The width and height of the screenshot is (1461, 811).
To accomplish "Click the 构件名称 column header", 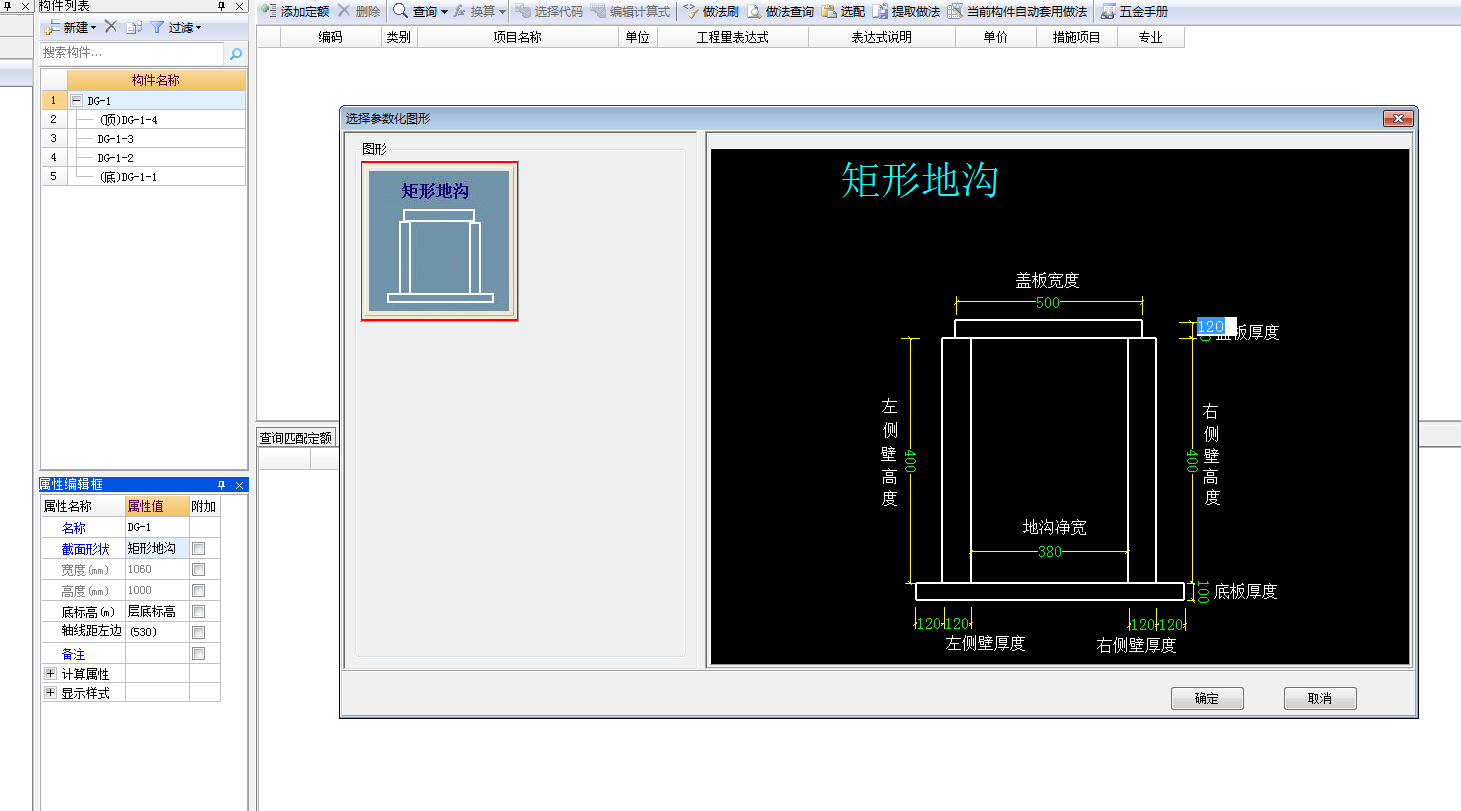I will pyautogui.click(x=156, y=81).
